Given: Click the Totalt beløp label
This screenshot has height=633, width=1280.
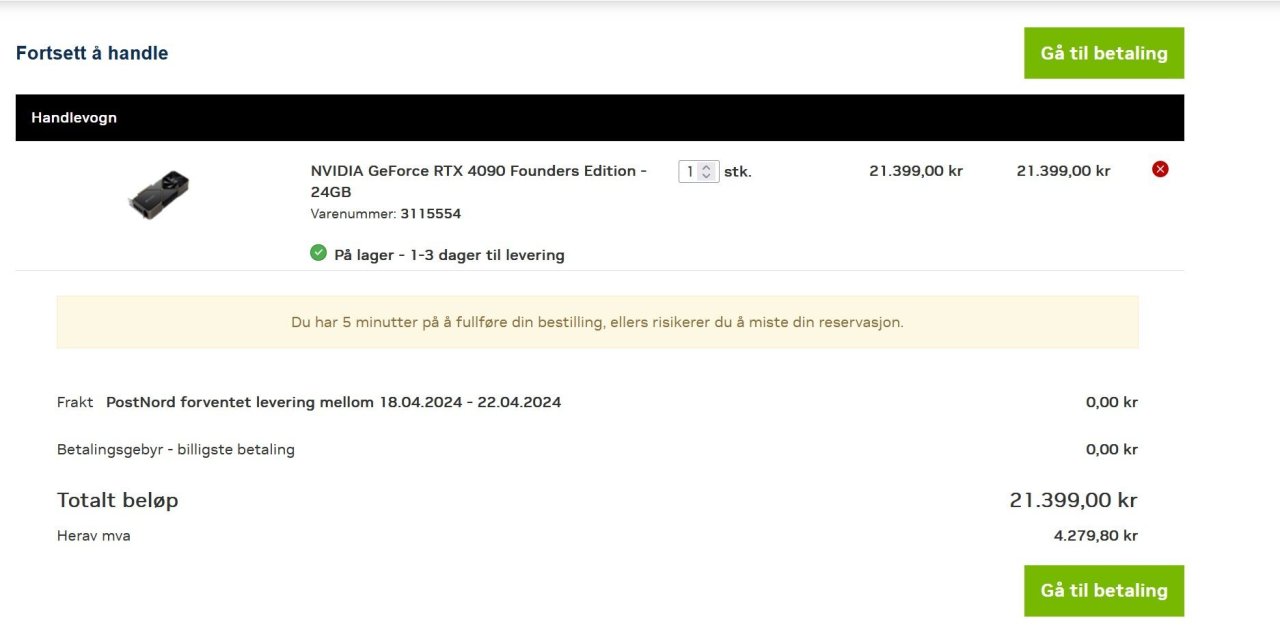Looking at the screenshot, I should click(118, 500).
